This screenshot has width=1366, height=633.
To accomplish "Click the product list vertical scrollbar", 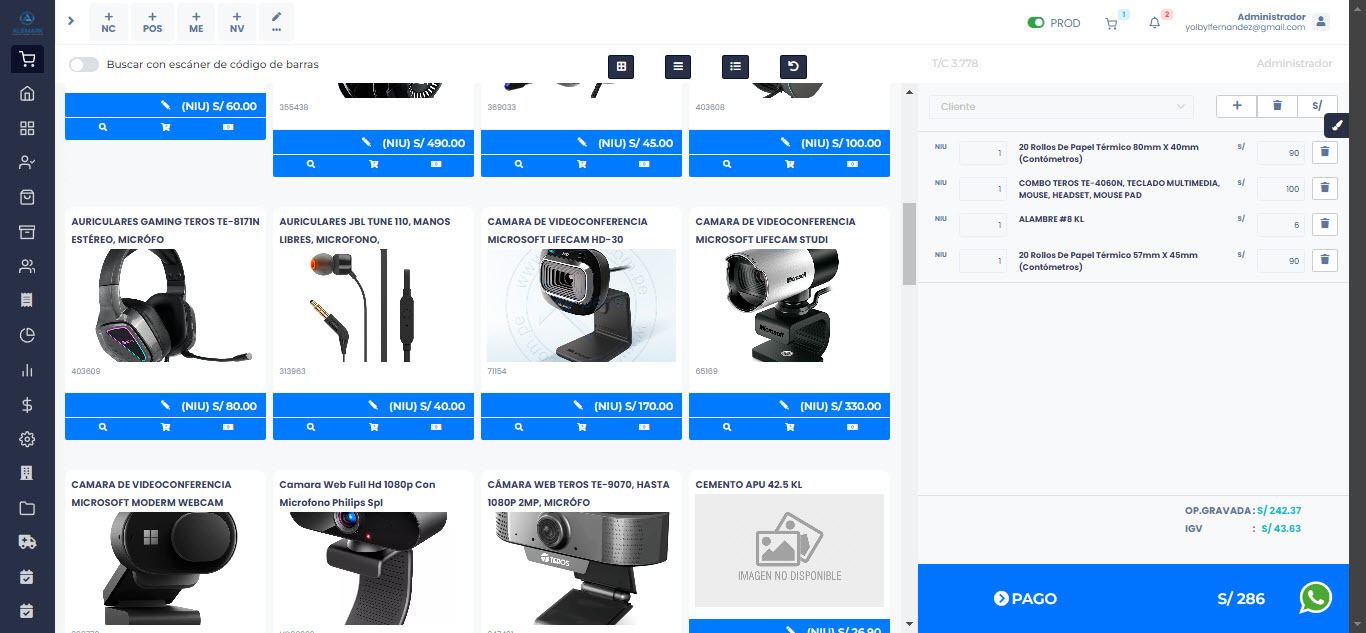I will coord(909,244).
